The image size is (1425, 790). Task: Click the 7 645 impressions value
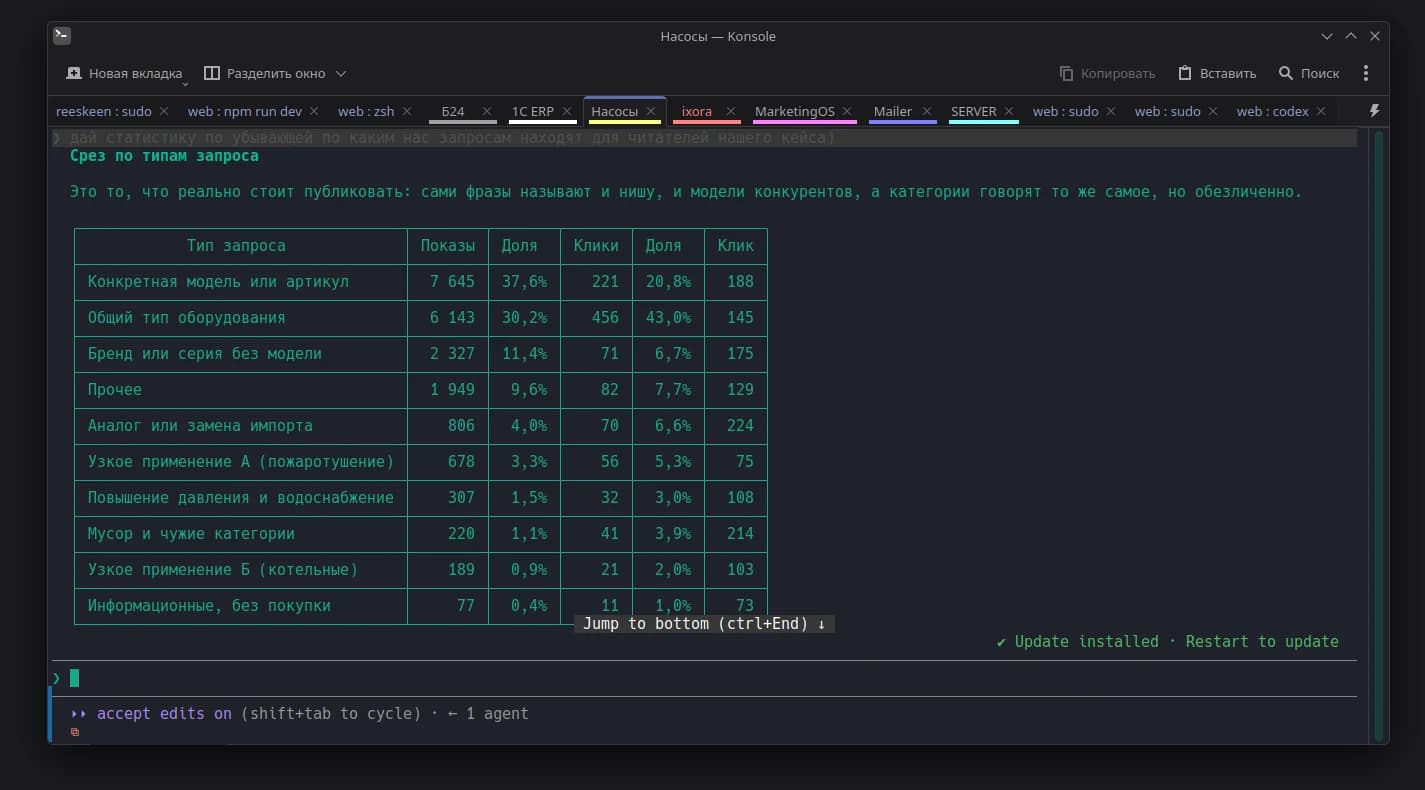[x=452, y=282]
